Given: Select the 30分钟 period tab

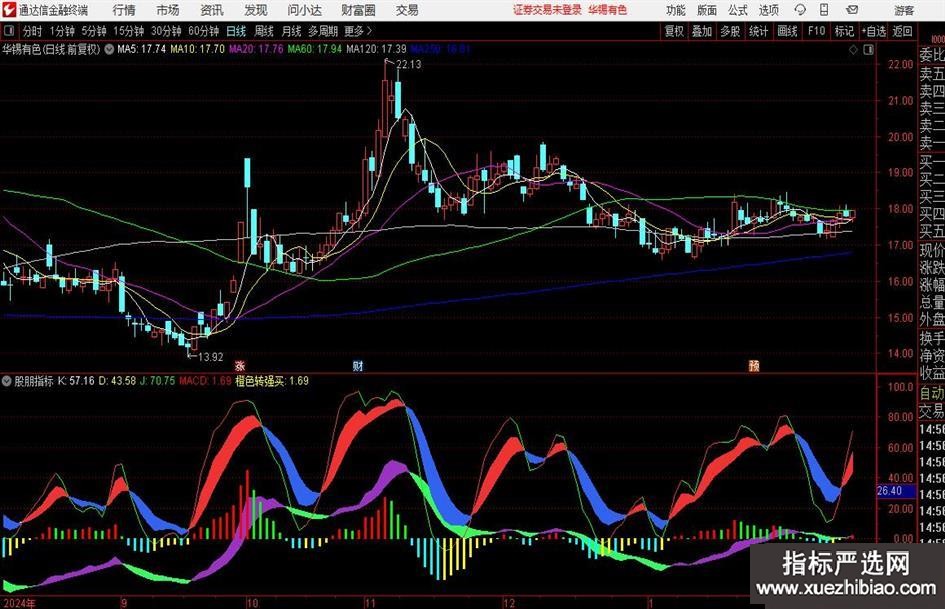Looking at the screenshot, I should point(166,31).
